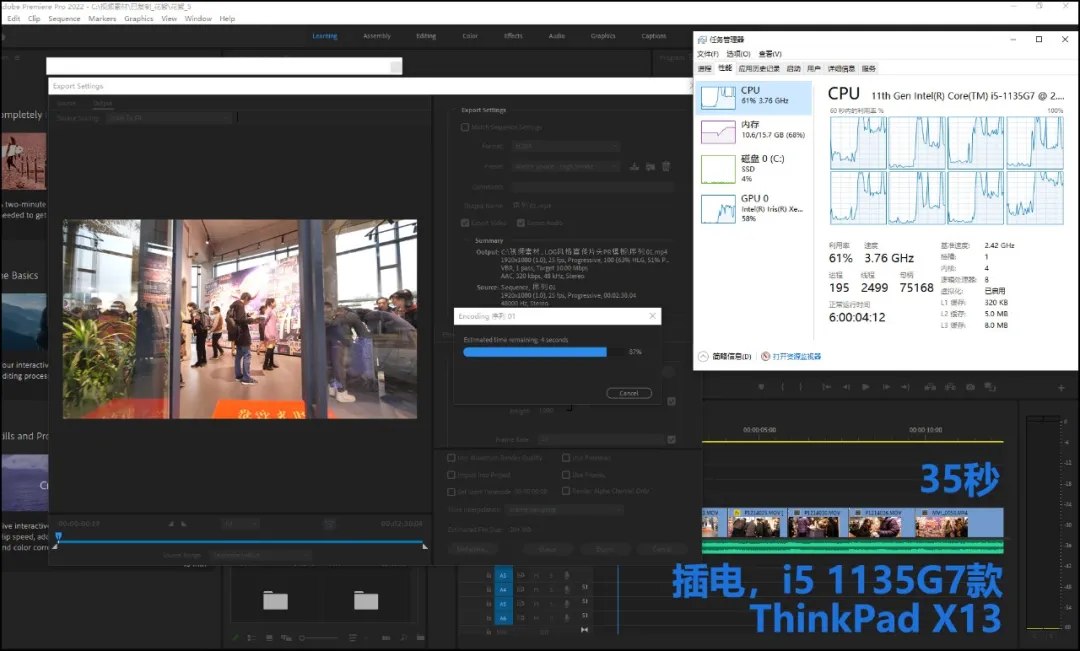Switch to the Color workspace tab
1080x651 pixels.
coord(470,36)
